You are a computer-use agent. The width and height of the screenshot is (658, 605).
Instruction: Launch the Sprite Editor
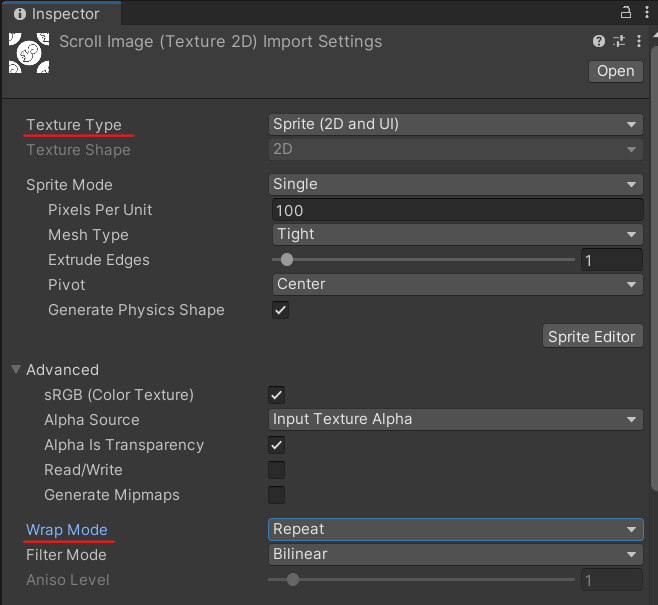tap(593, 336)
